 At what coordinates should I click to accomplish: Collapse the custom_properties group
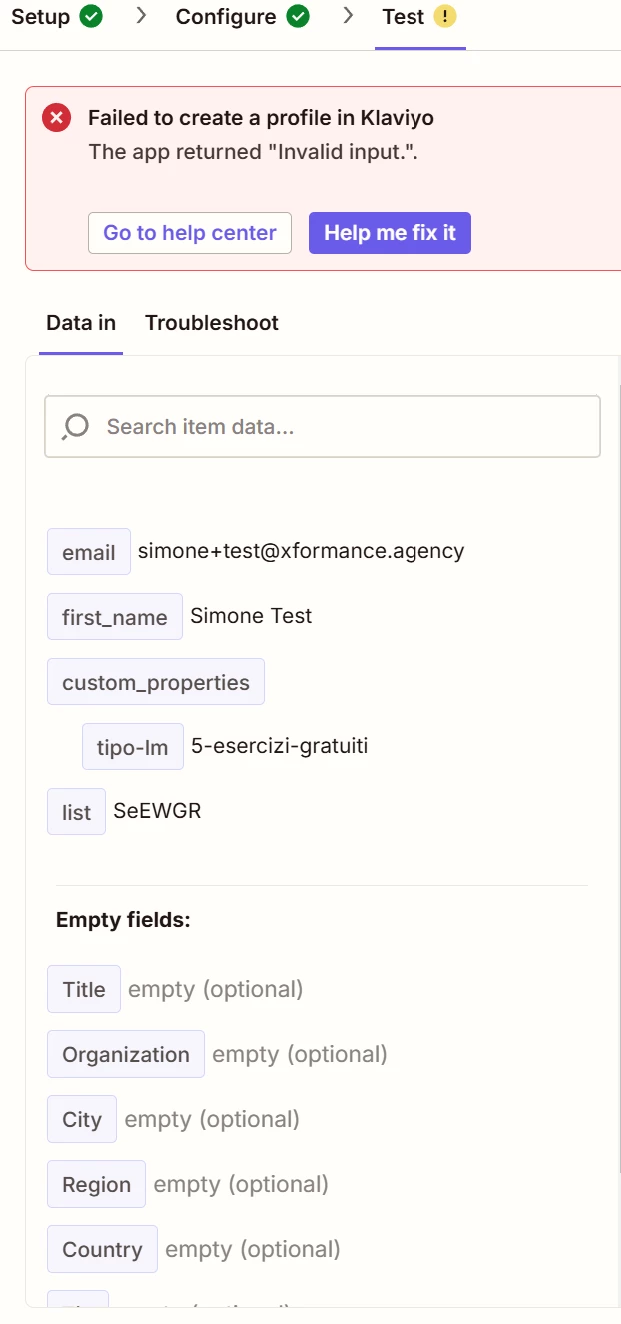[x=156, y=682]
